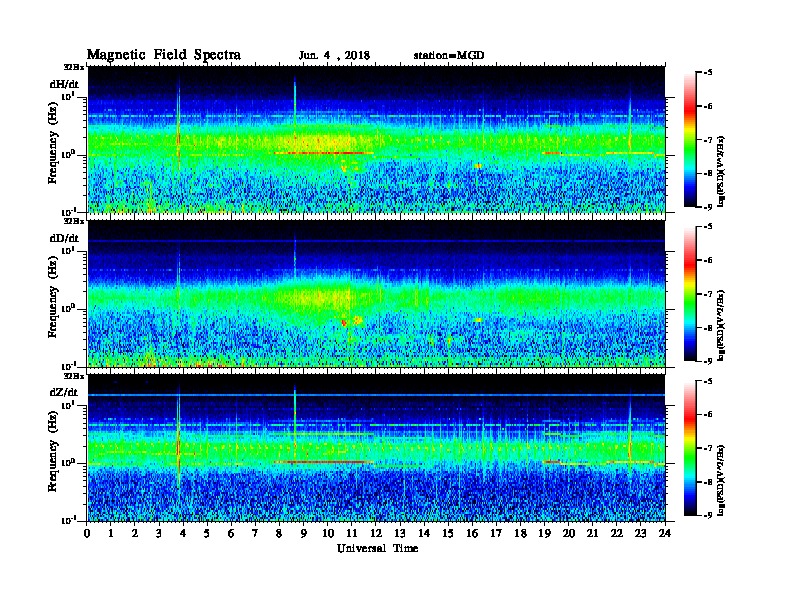Click the hour 16 tick label
The image size is (792, 612).
point(472,533)
